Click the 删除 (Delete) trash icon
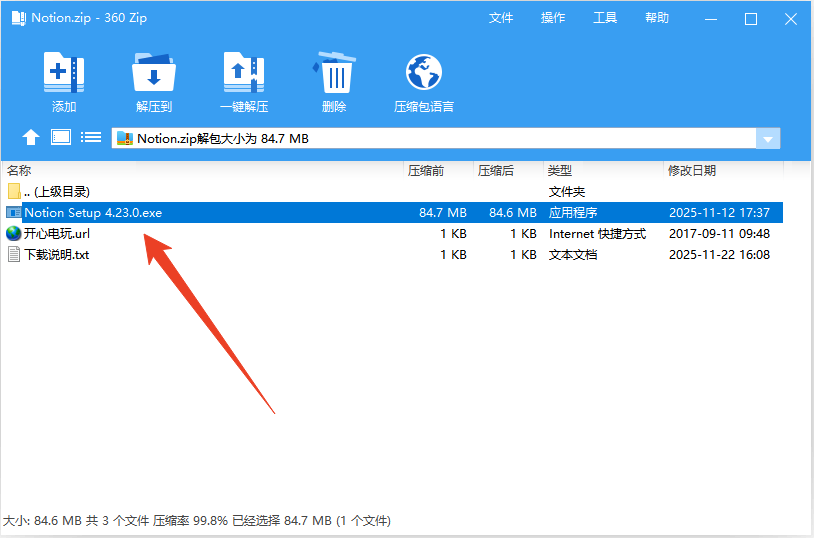This screenshot has height=538, width=814. coord(334,72)
